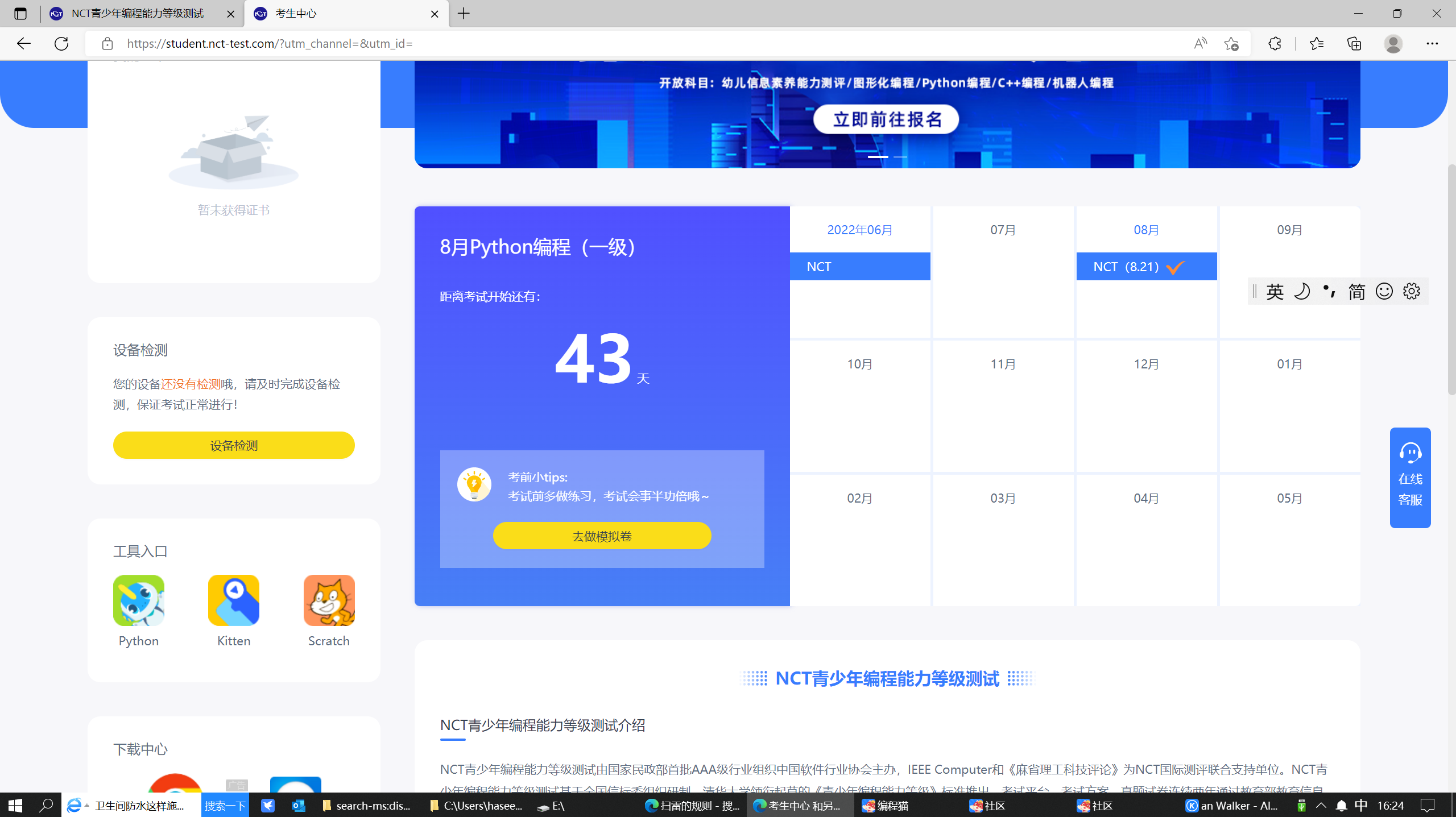The width and height of the screenshot is (1456, 817).
Task: Open browser Settings and more menu
Action: [x=1432, y=43]
